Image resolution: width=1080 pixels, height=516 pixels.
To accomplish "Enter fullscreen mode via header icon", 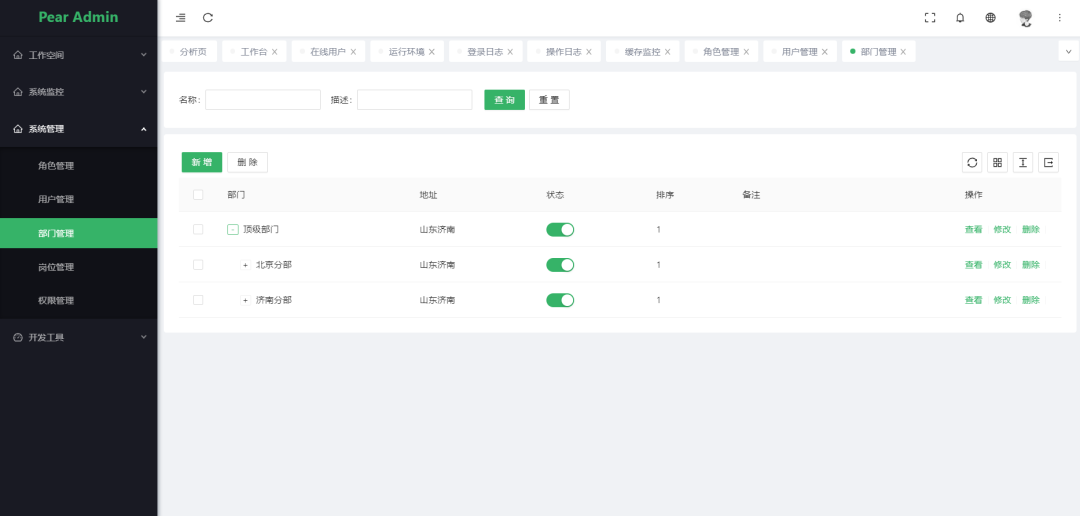I will (930, 18).
